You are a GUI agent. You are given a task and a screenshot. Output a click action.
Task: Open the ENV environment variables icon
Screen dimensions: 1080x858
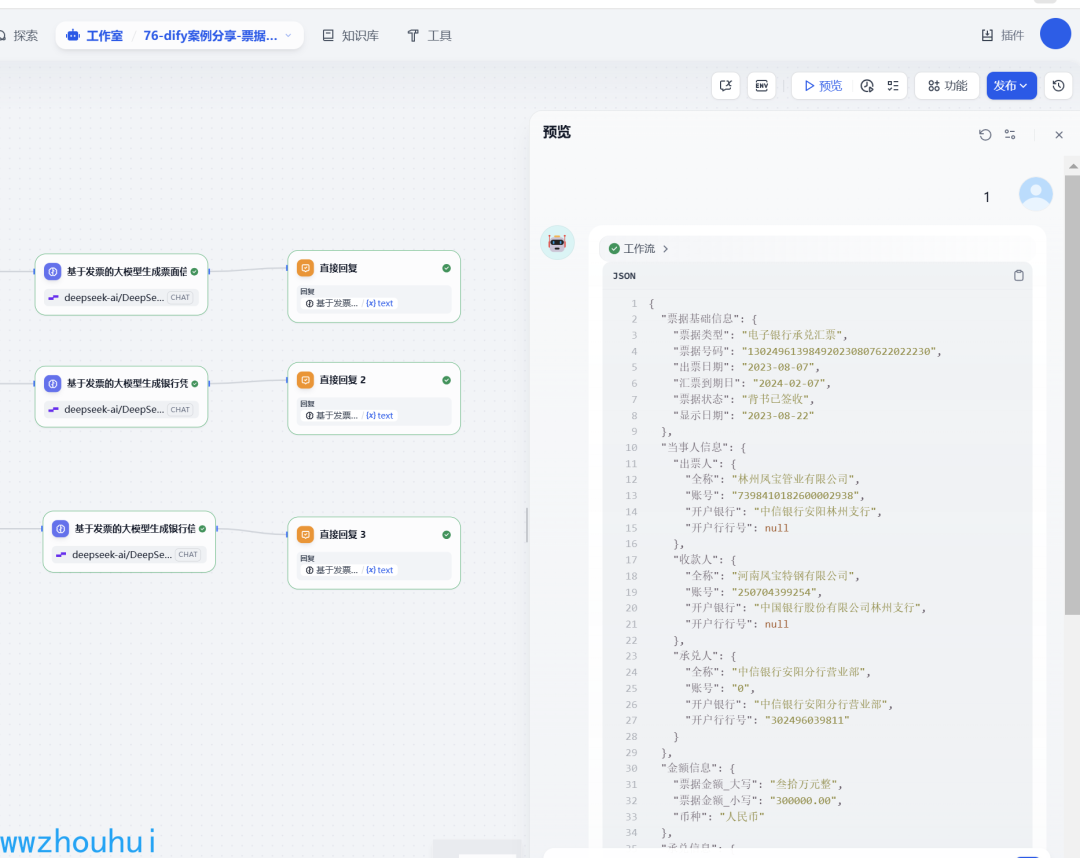tap(762, 85)
